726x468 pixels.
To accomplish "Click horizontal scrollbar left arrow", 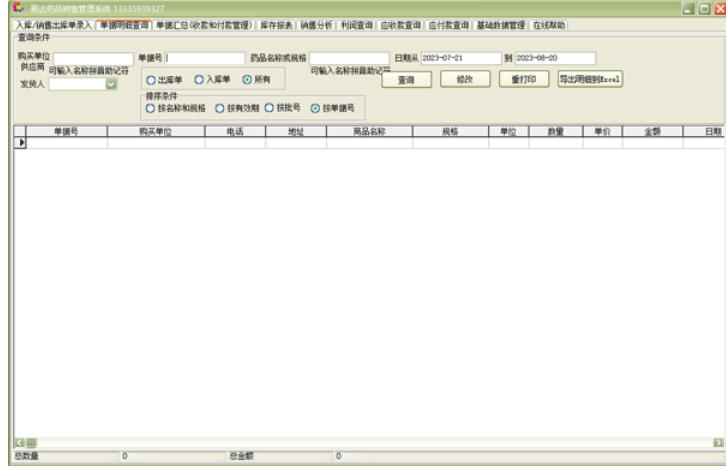I will (x=19, y=443).
